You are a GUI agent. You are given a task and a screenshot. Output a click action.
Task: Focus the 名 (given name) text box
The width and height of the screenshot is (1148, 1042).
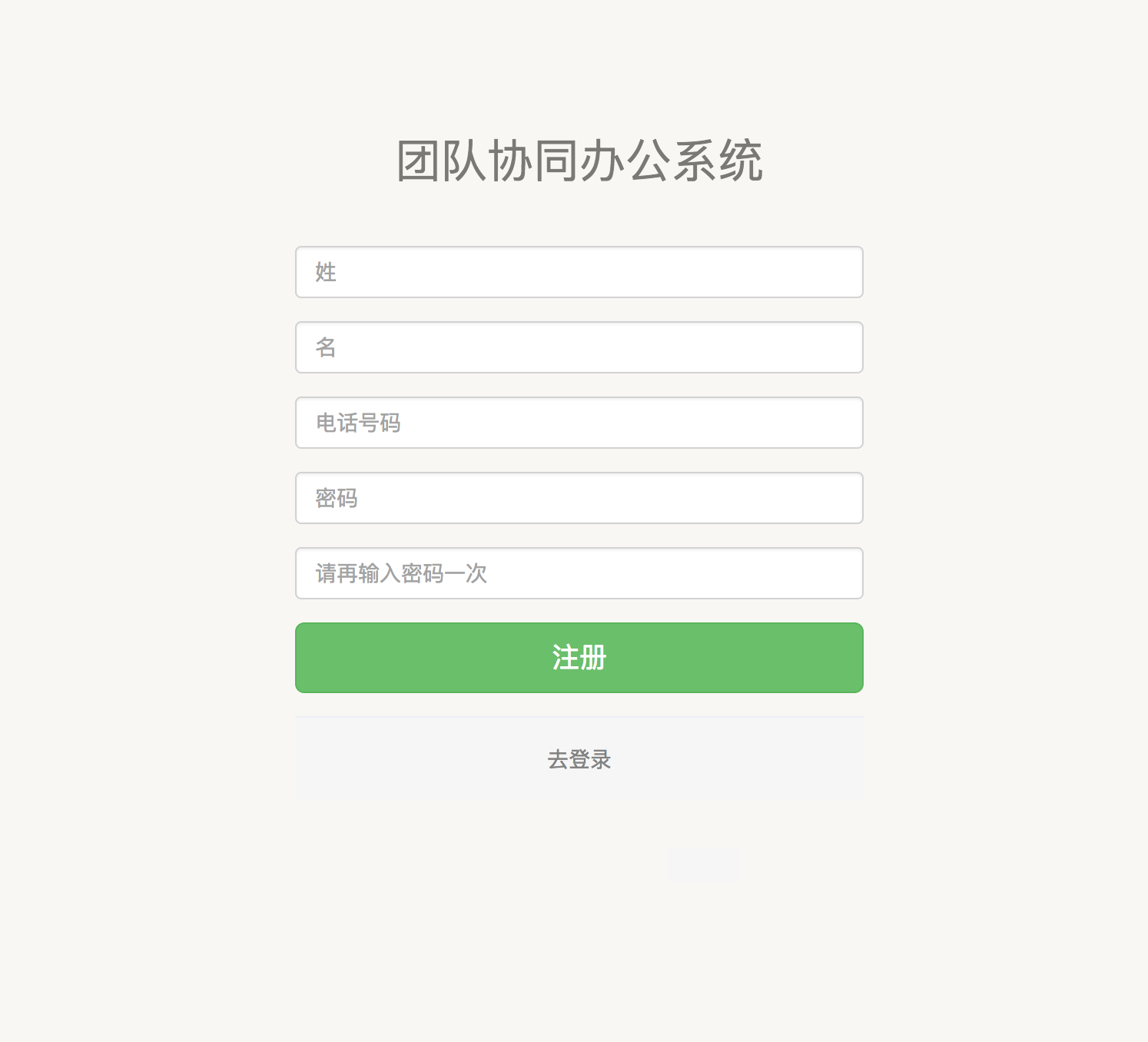(579, 347)
